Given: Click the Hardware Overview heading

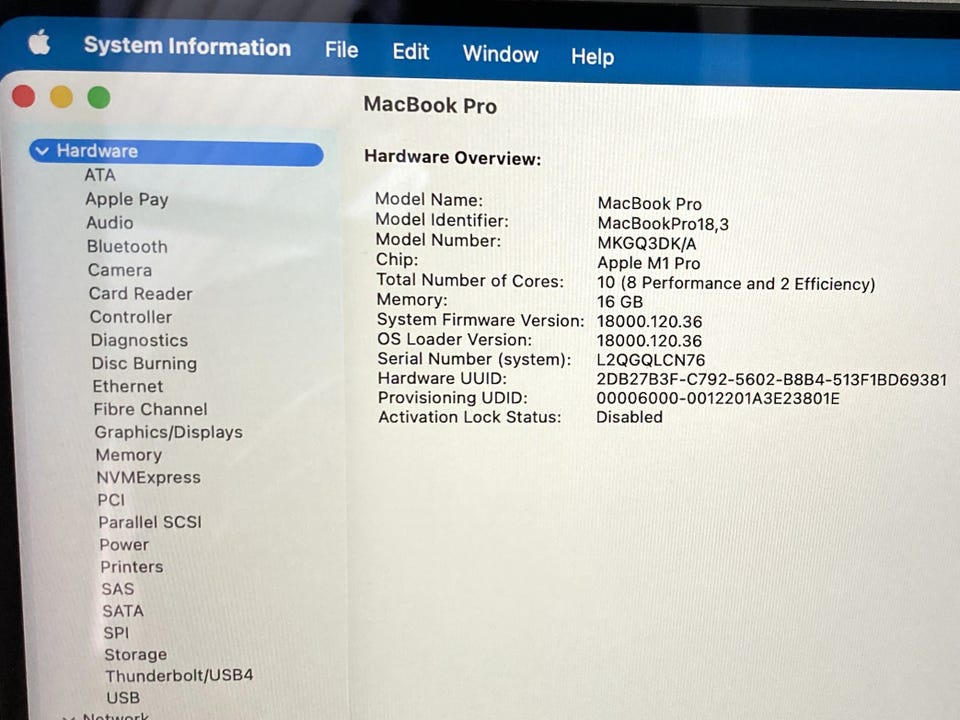Looking at the screenshot, I should [453, 157].
